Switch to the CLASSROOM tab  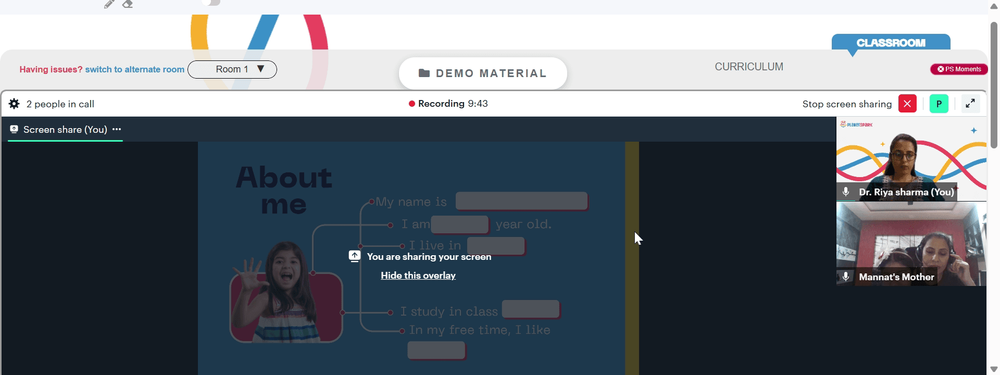[x=890, y=43]
